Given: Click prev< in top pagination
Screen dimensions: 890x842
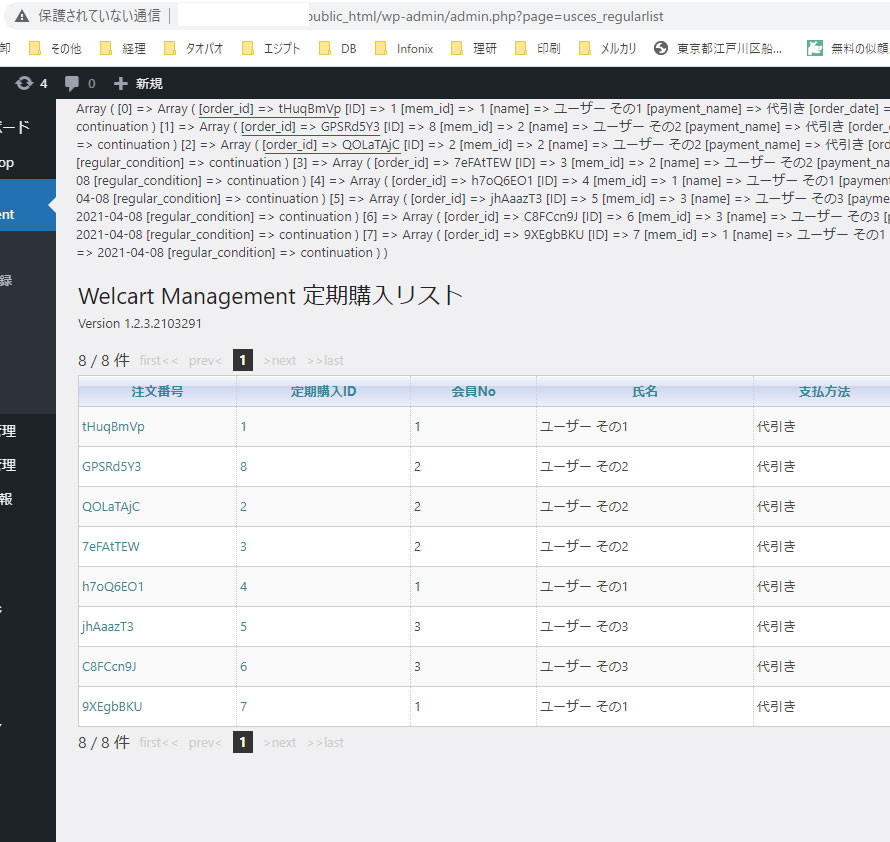Looking at the screenshot, I should 205,361.
